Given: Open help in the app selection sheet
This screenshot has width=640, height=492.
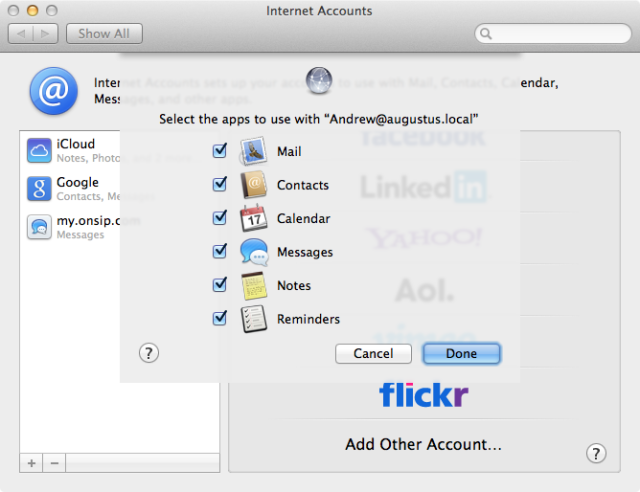Looking at the screenshot, I should (149, 353).
